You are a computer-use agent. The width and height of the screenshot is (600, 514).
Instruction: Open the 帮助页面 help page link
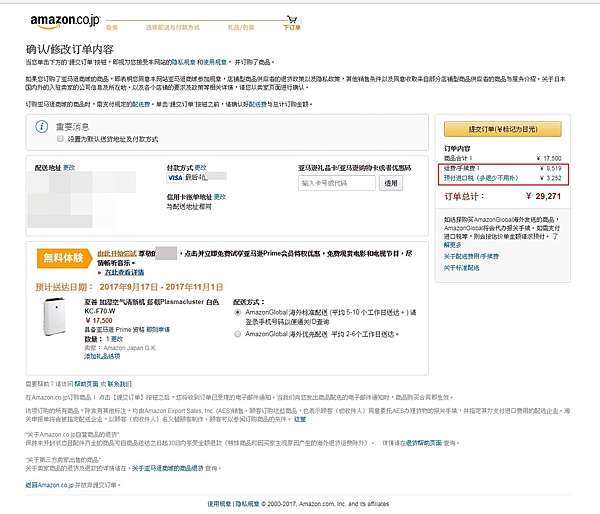[86, 384]
